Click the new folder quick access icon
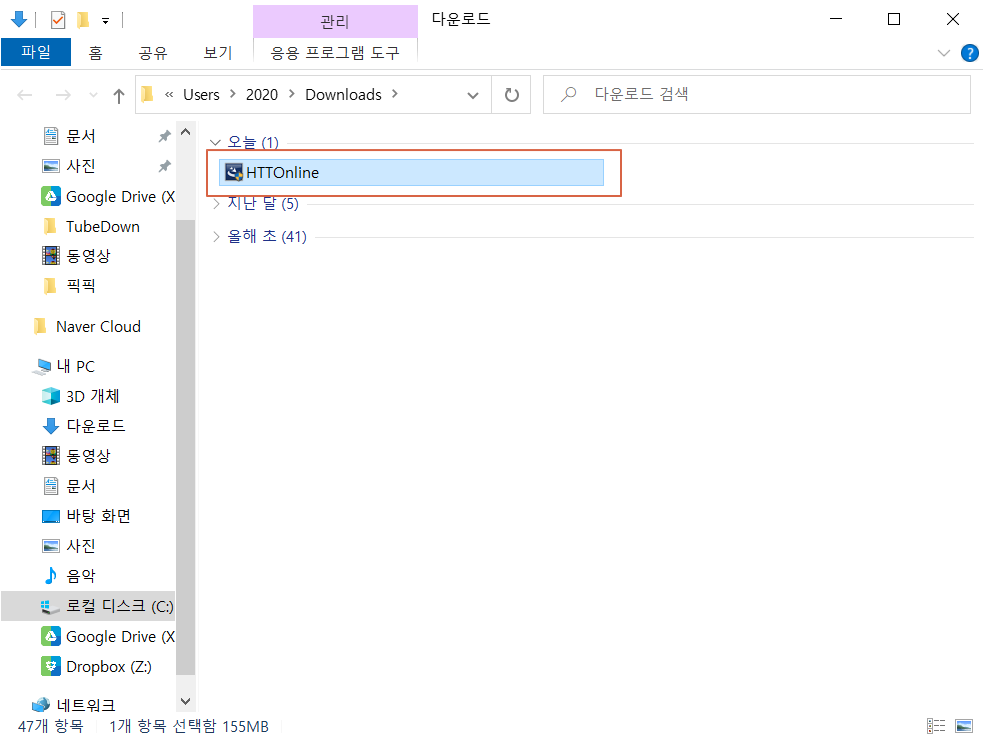Viewport: 984px width, 742px height. [x=83, y=20]
